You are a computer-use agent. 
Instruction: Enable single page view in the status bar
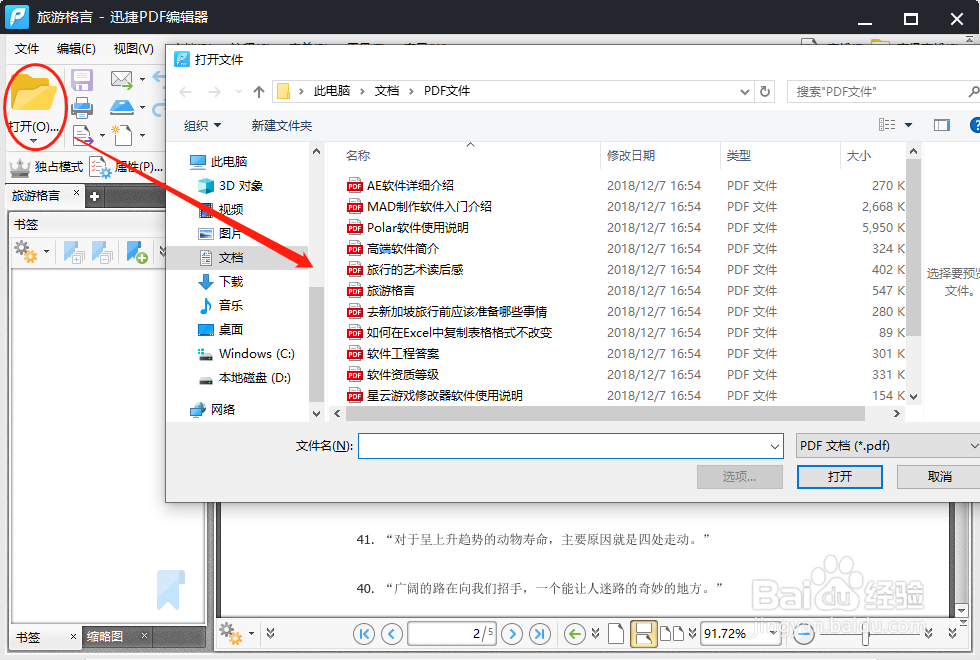618,633
